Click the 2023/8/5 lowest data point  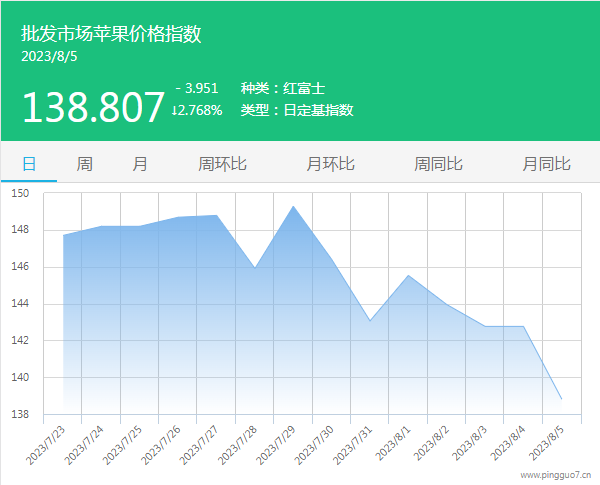point(561,399)
